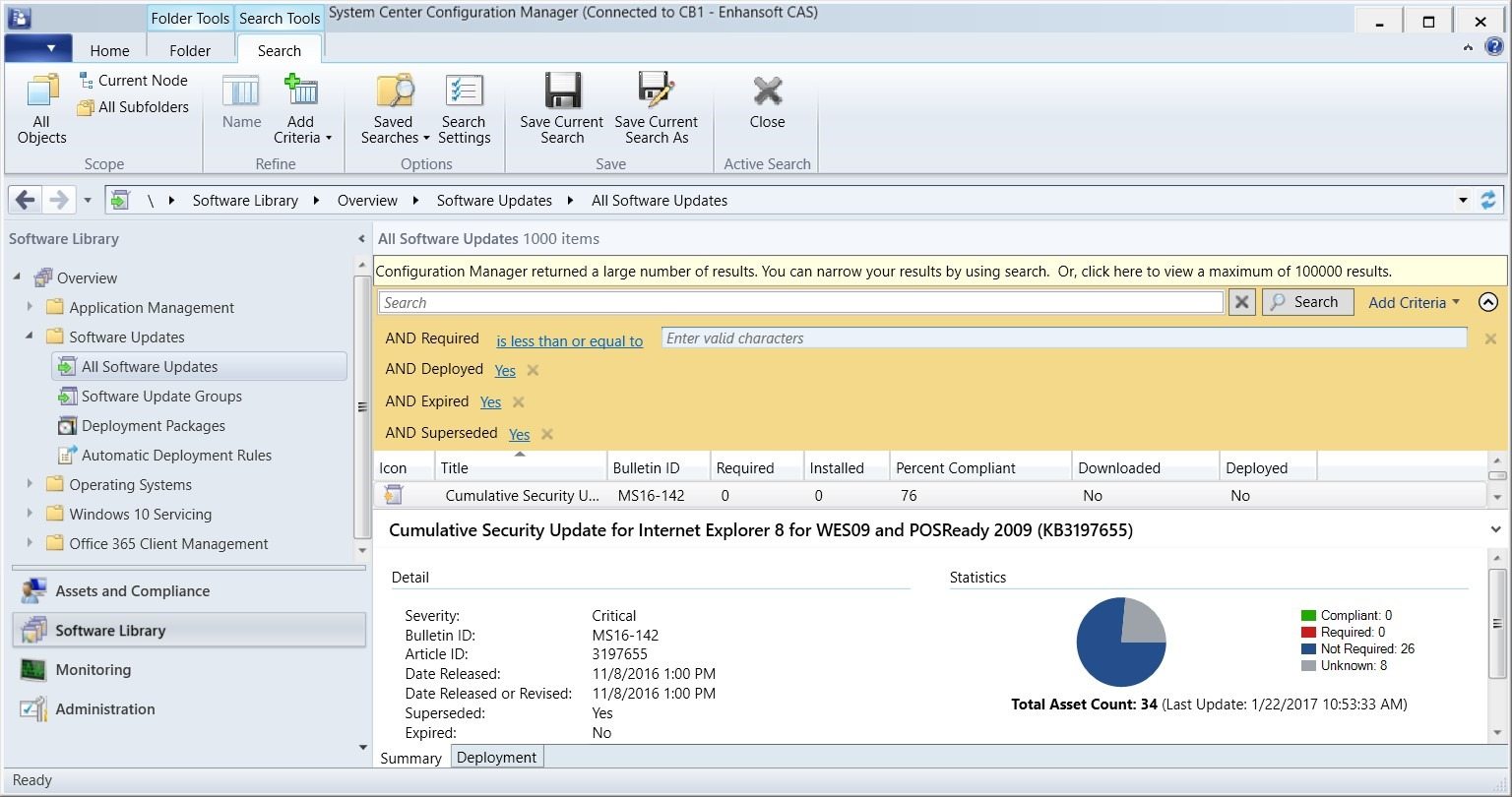Viewport: 1512px width, 797px height.
Task: Remove the AND Superseded criterion
Action: pyautogui.click(x=546, y=434)
